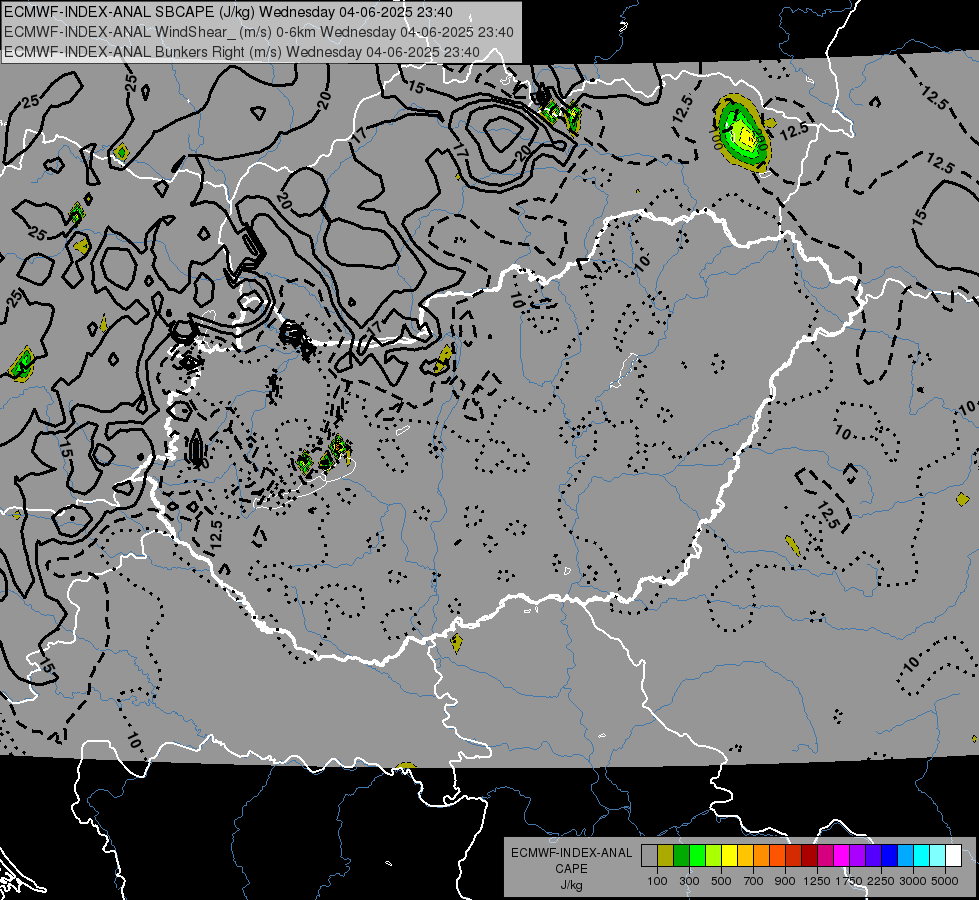The height and width of the screenshot is (900, 979).
Task: Select the brick red legend swatch after 900
Action: point(794,856)
